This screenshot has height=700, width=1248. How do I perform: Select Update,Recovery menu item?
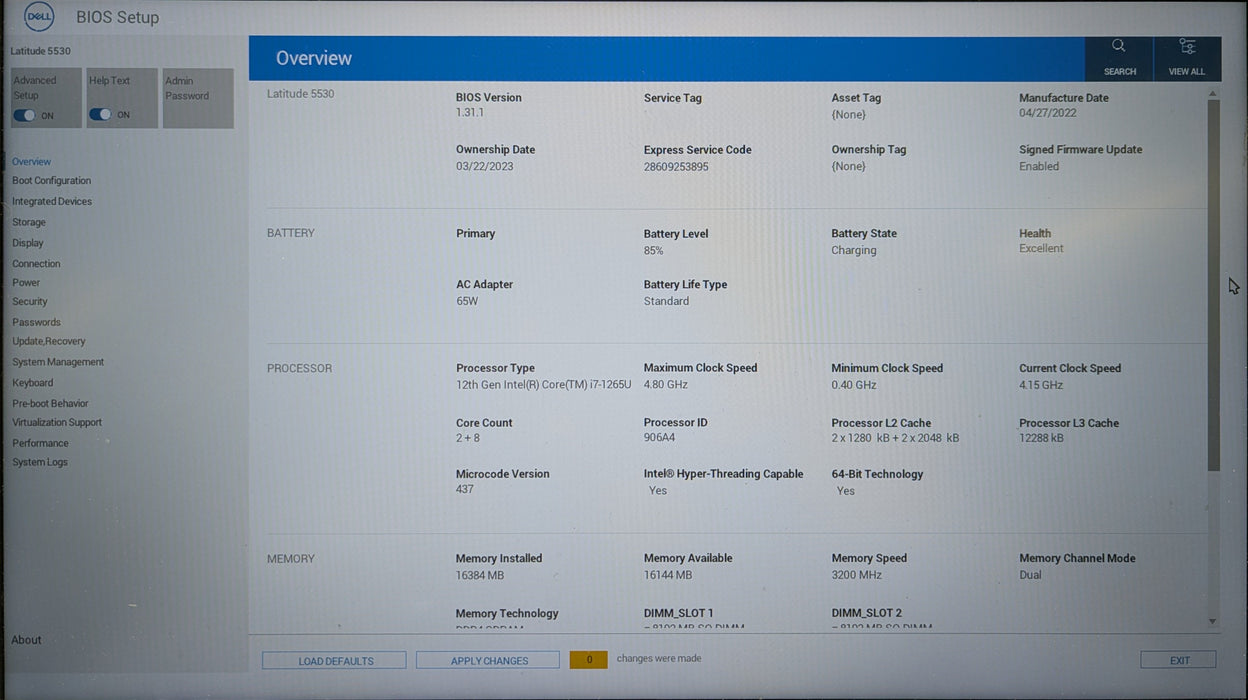click(49, 342)
